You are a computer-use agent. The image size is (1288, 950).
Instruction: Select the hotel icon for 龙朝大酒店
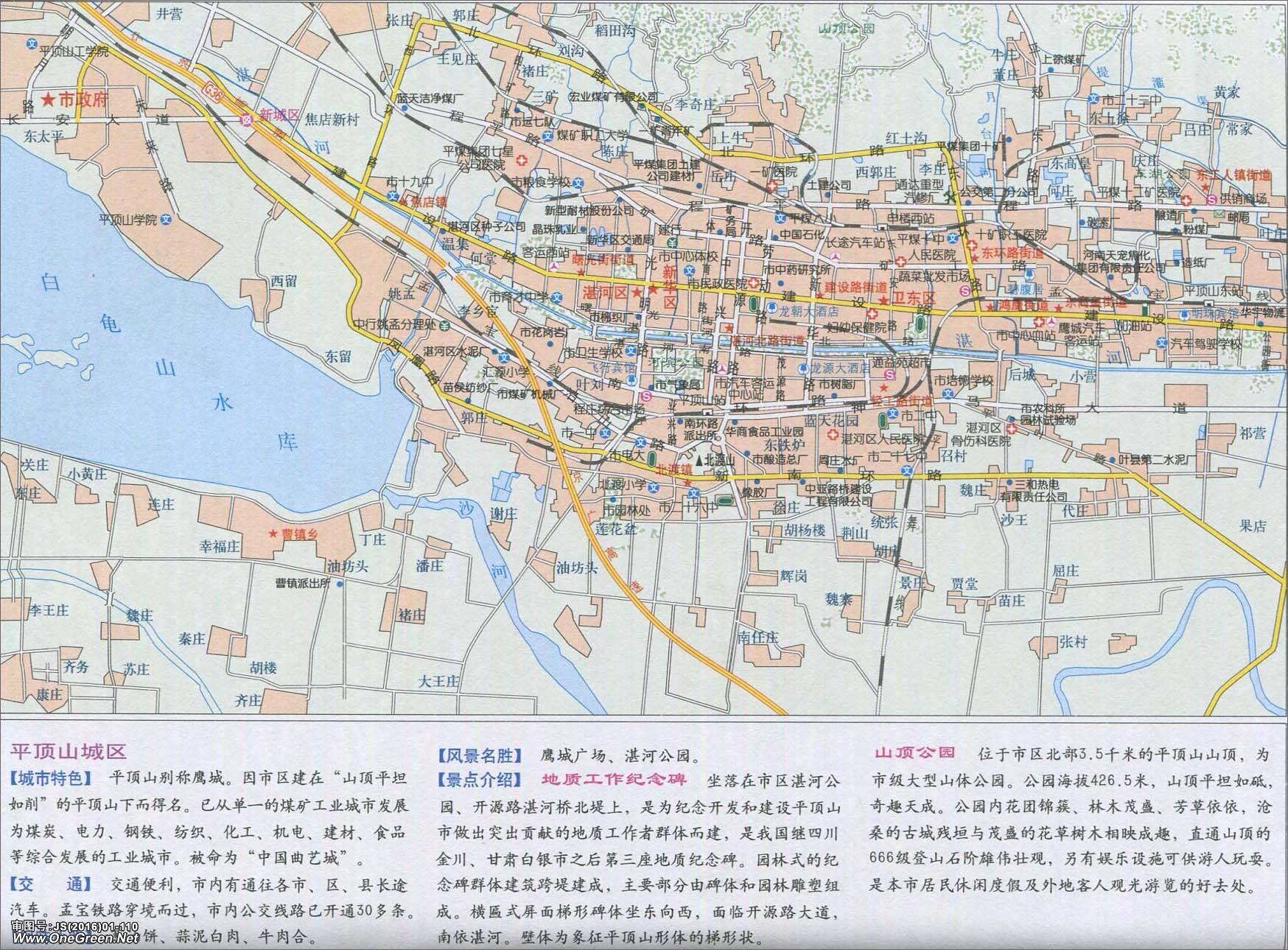pyautogui.click(x=773, y=311)
